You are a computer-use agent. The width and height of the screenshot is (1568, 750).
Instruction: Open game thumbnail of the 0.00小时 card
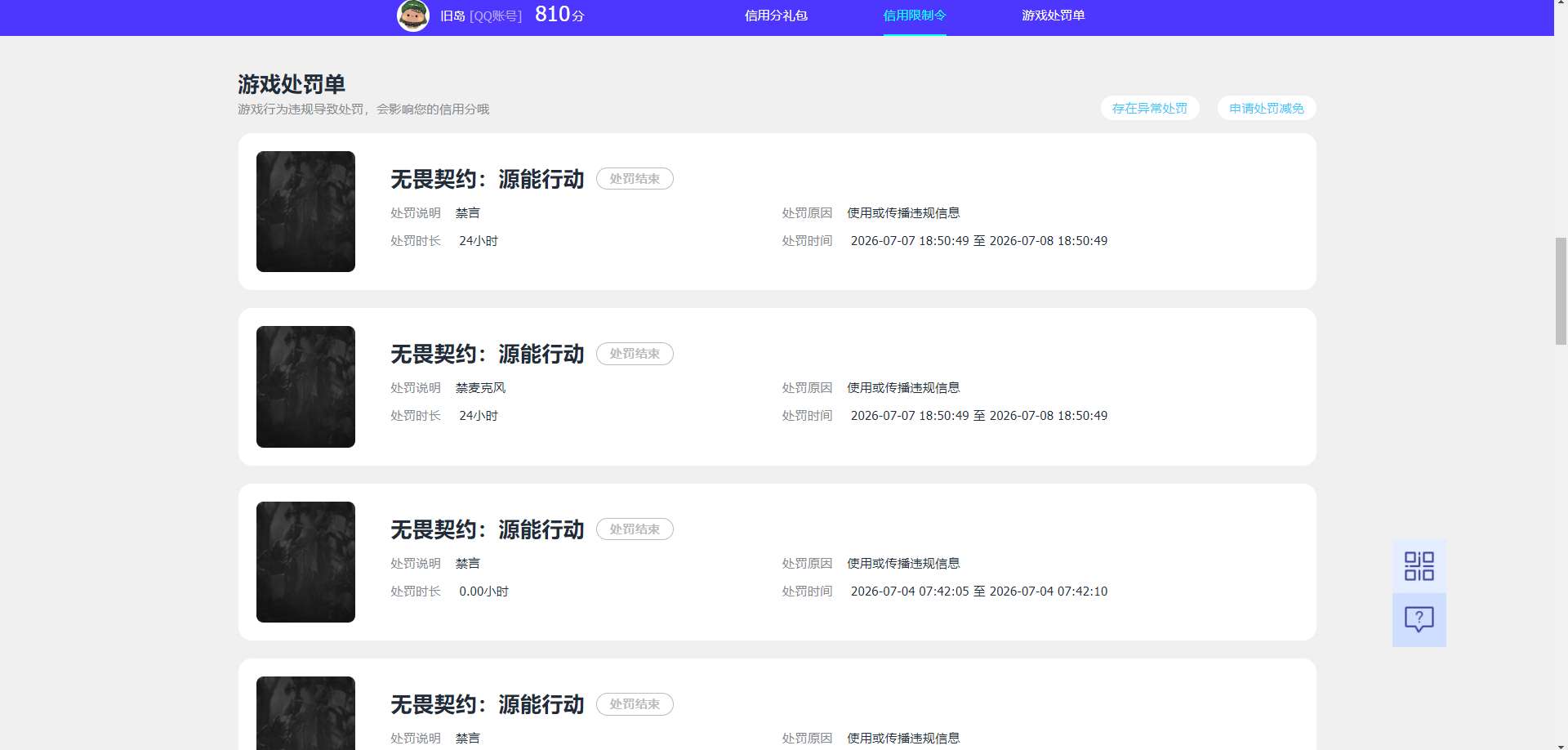coord(305,562)
